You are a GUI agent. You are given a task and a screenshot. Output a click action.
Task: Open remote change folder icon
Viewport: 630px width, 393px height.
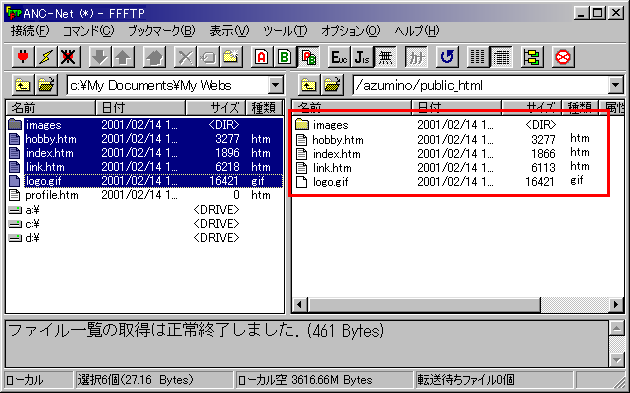pyautogui.click(x=332, y=85)
